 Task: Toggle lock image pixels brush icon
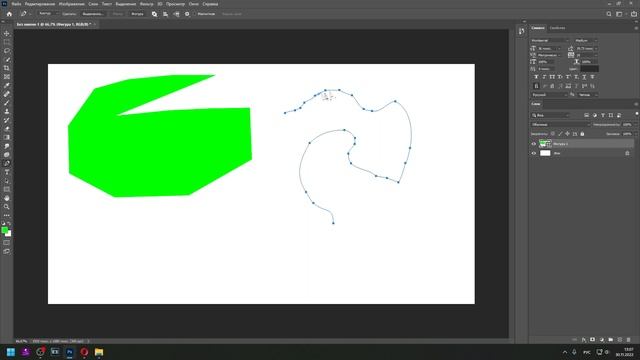click(x=560, y=134)
